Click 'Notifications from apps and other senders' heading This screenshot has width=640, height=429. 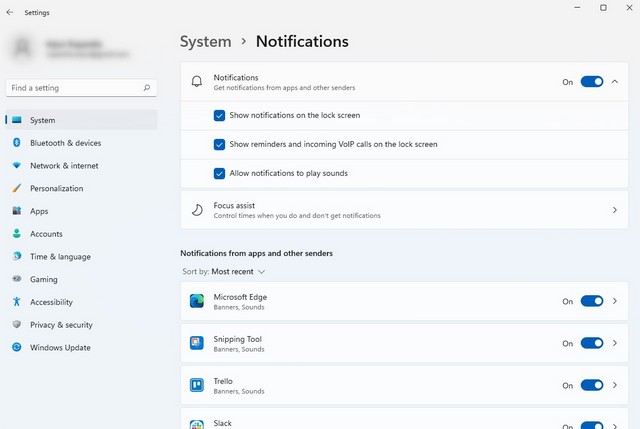pyautogui.click(x=256, y=253)
